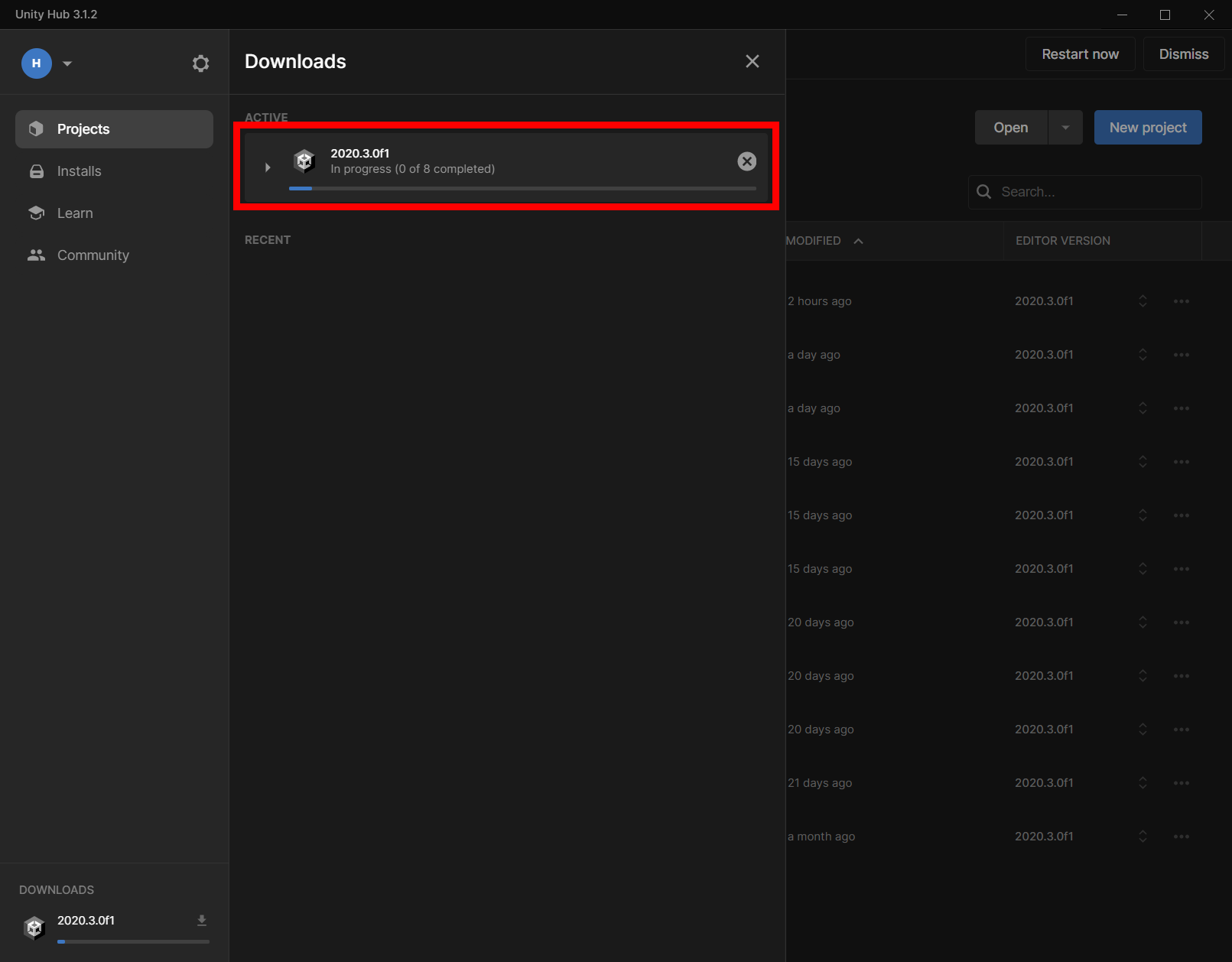
Task: Click the sidebar download progress bar
Action: point(133,941)
